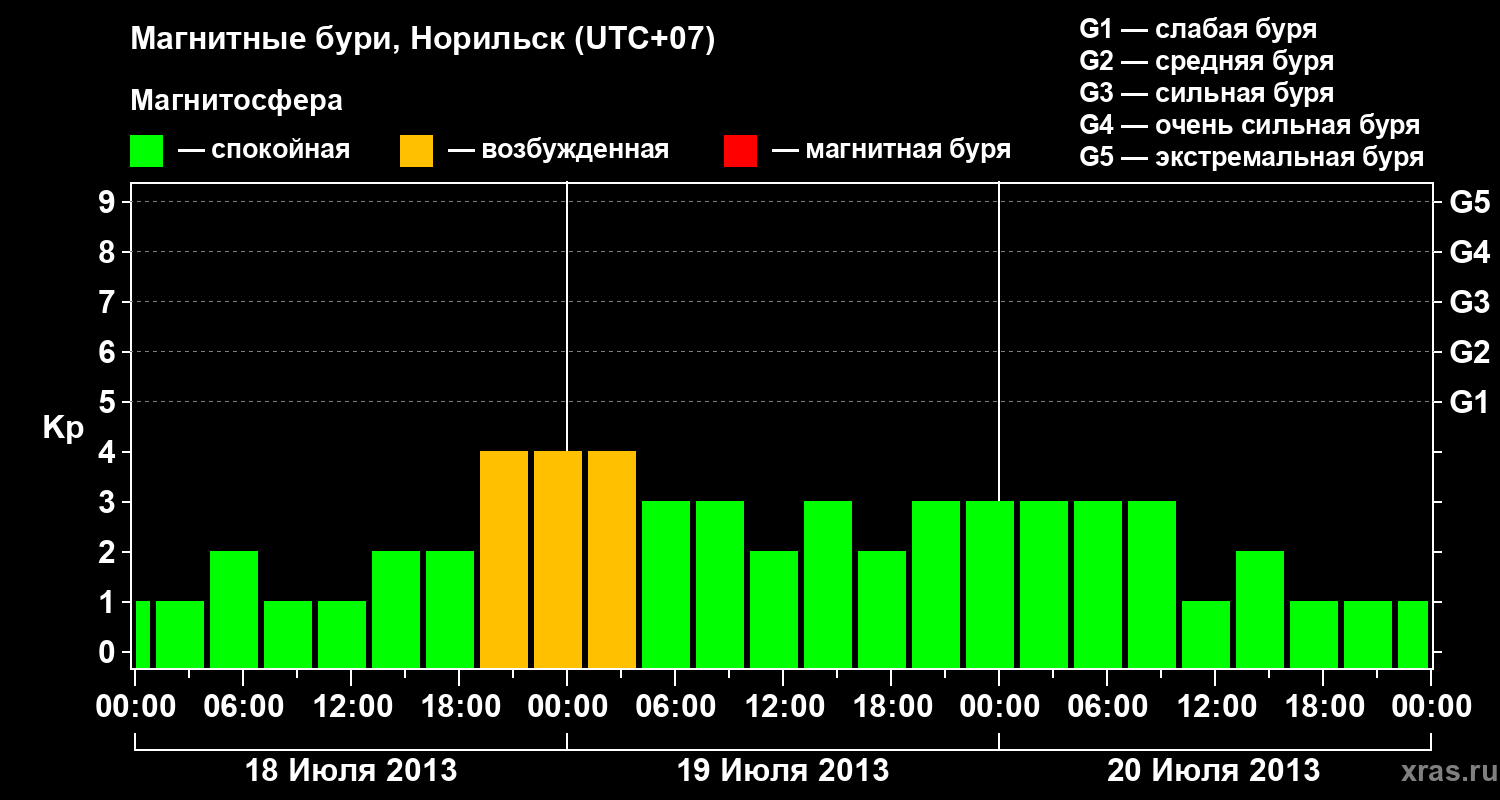The width and height of the screenshot is (1500, 800).
Task: Select the 'G3 — сильная буря' description
Action: [x=1206, y=93]
